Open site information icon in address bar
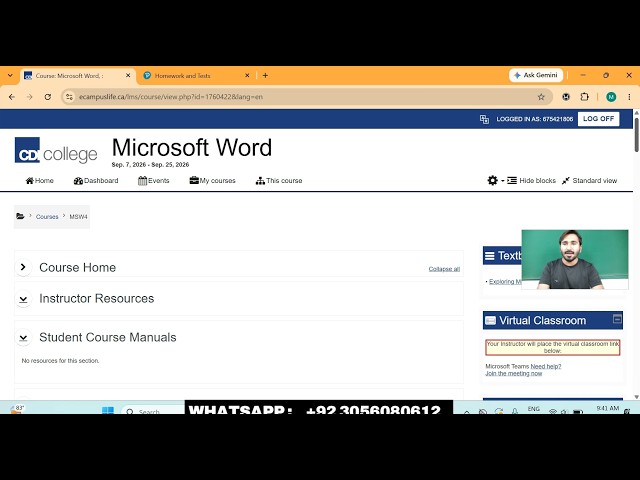The height and width of the screenshot is (480, 640). 69,97
